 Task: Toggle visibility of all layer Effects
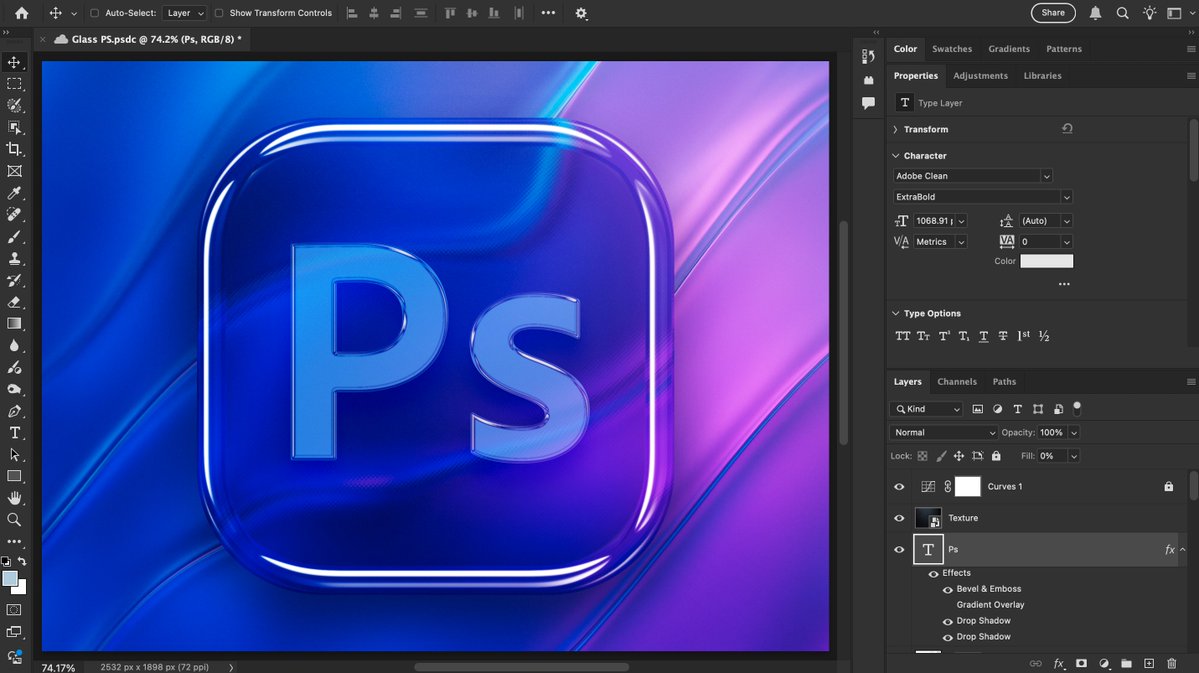click(x=934, y=574)
